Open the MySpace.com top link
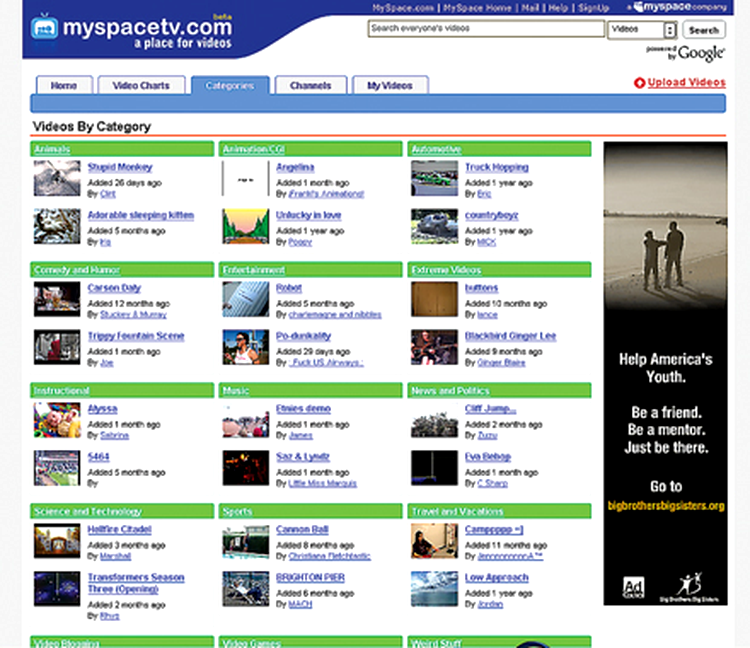This screenshot has width=750, height=648. click(x=403, y=8)
